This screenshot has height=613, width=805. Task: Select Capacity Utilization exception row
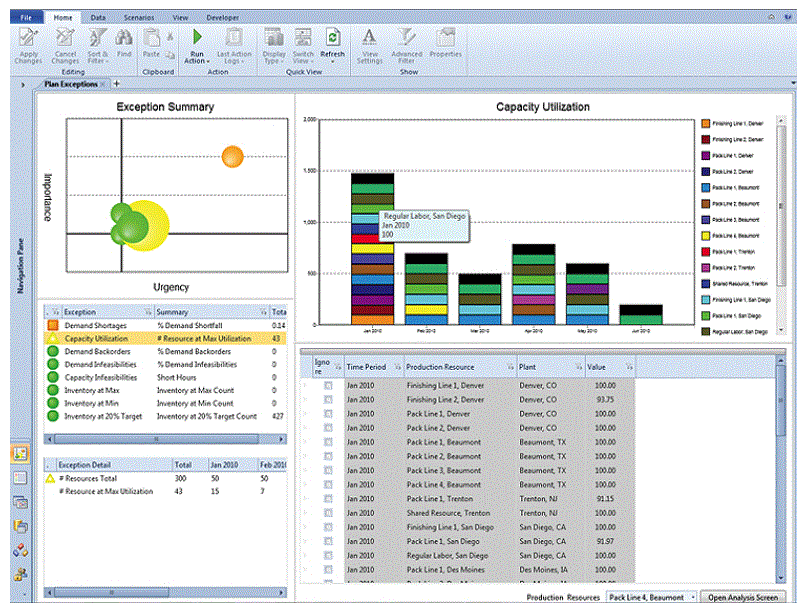click(x=165, y=338)
